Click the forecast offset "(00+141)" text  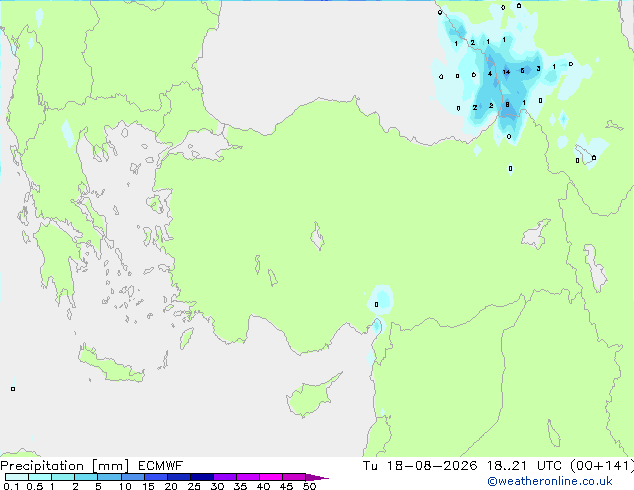coord(602,466)
